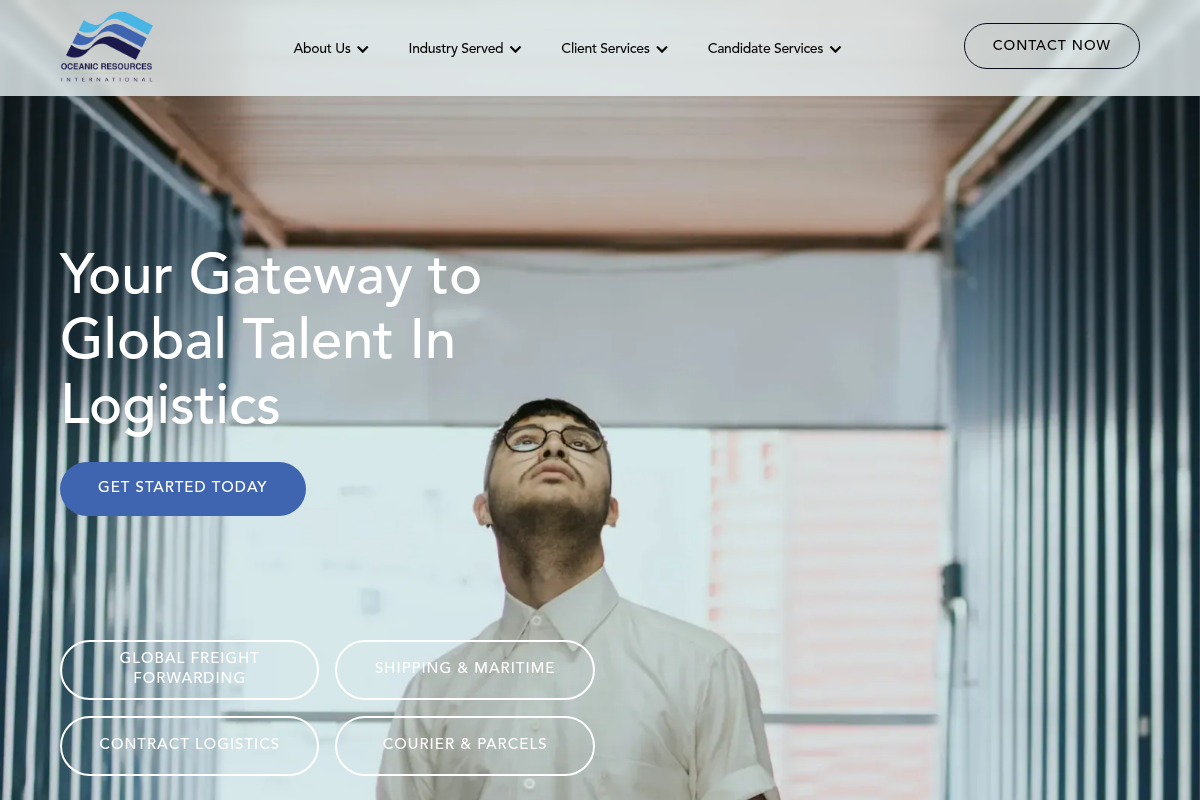Click the Get Started Today button
1200x800 pixels.
point(183,489)
